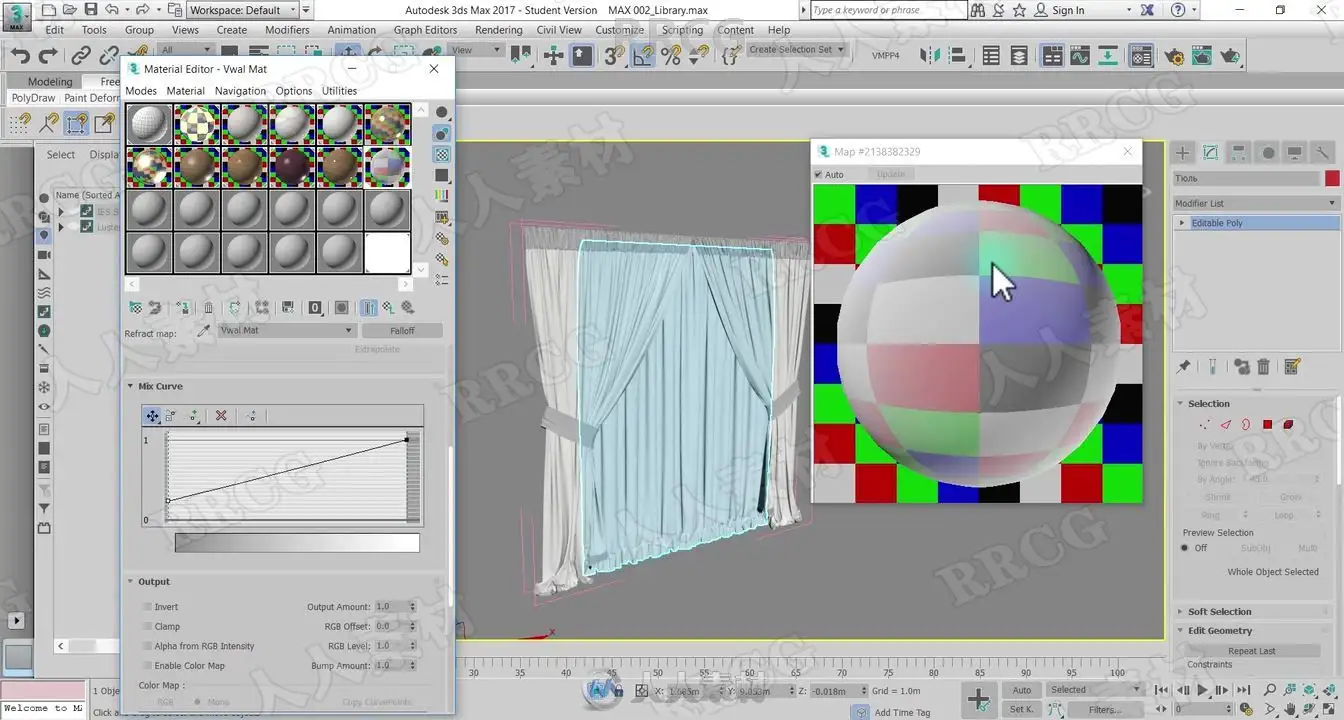Pick material with the eyedropper tool

coord(204,331)
